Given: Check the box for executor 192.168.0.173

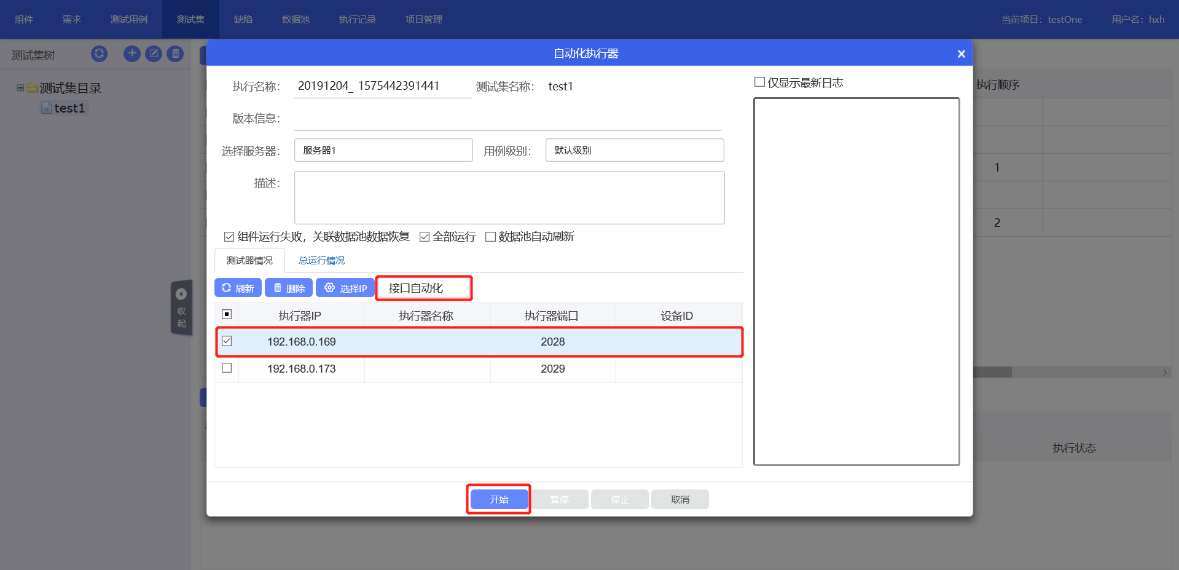Looking at the screenshot, I should tap(227, 368).
